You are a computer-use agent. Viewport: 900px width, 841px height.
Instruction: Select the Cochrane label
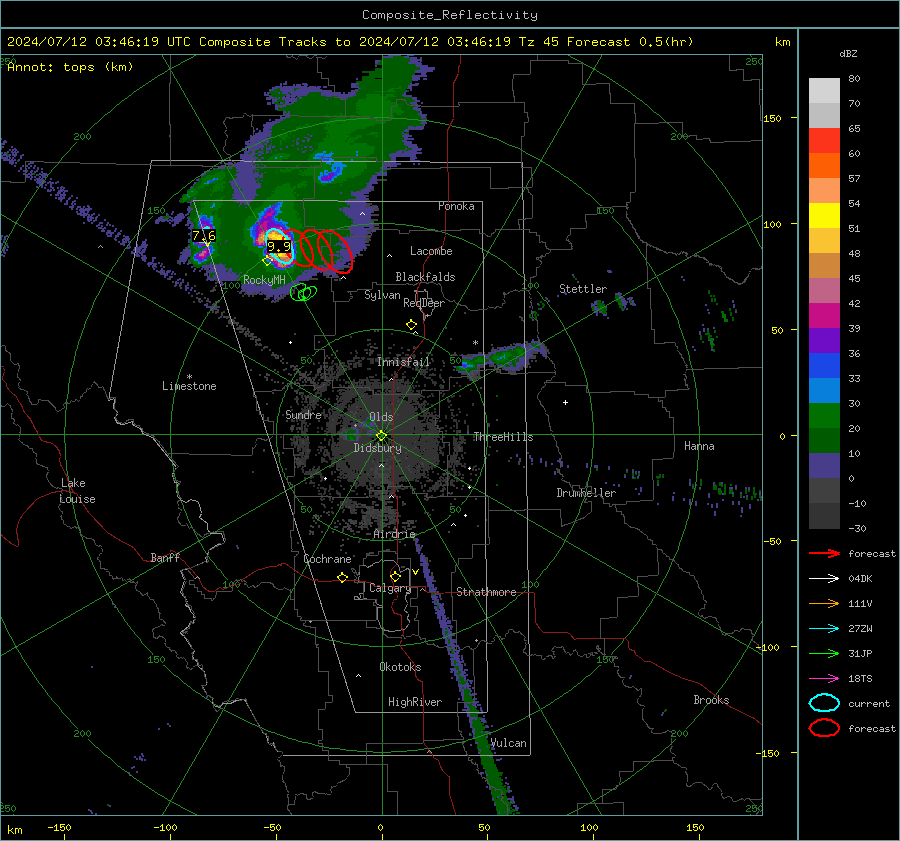[x=327, y=559]
